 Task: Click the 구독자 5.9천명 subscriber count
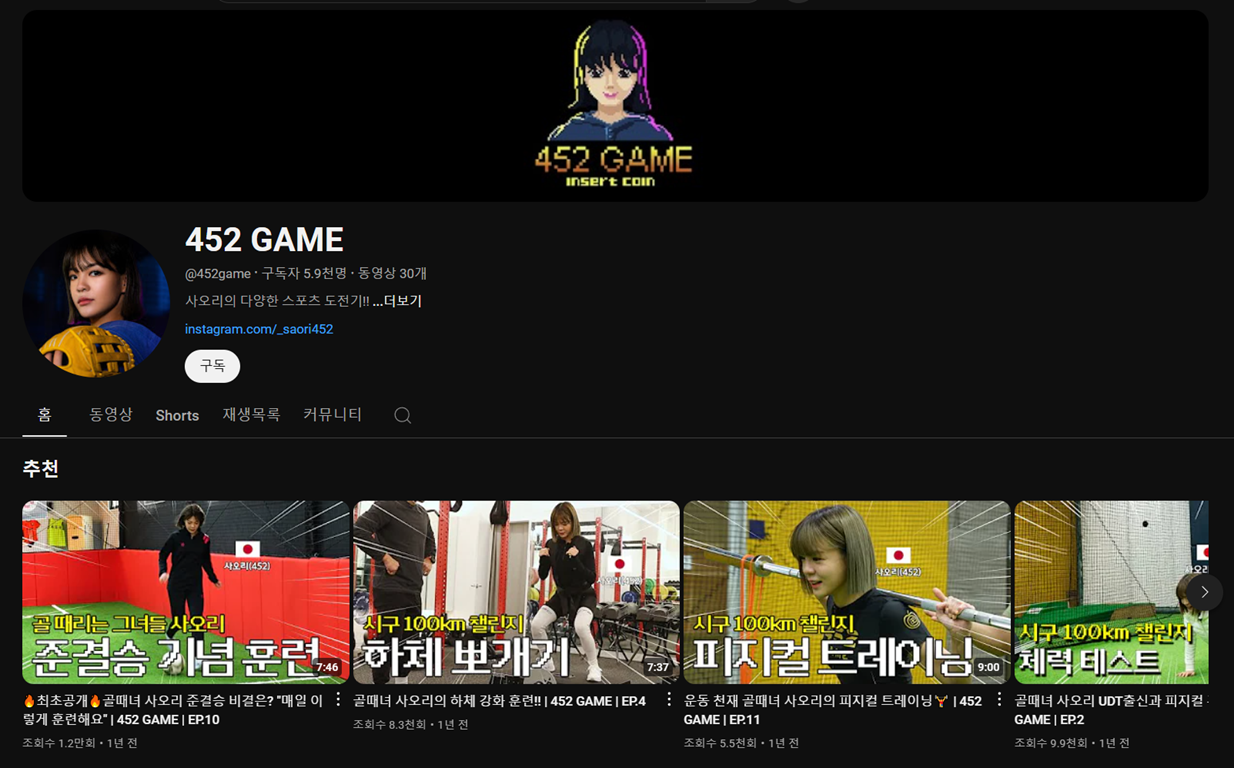(x=304, y=273)
